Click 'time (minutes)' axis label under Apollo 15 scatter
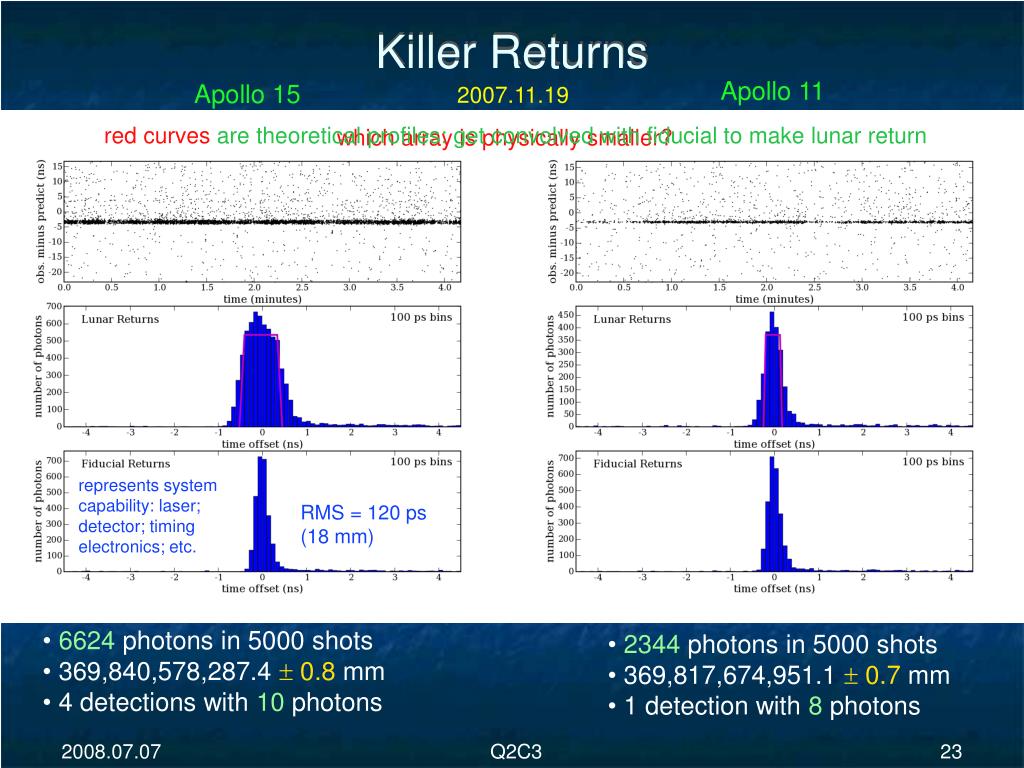Image resolution: width=1024 pixels, height=768 pixels. 263,299
